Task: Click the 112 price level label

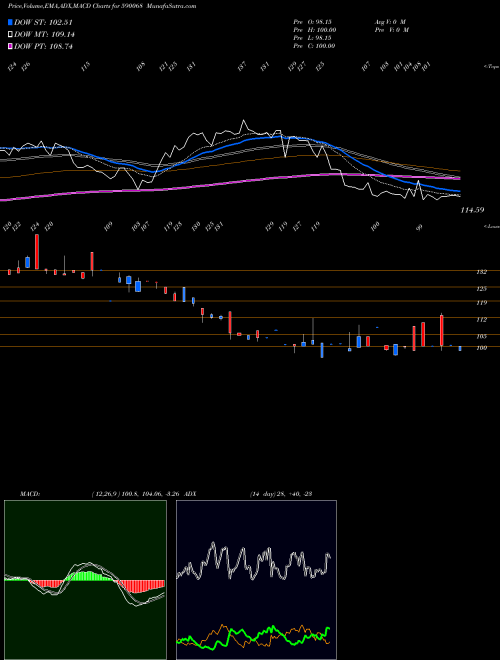Action: 481,320
